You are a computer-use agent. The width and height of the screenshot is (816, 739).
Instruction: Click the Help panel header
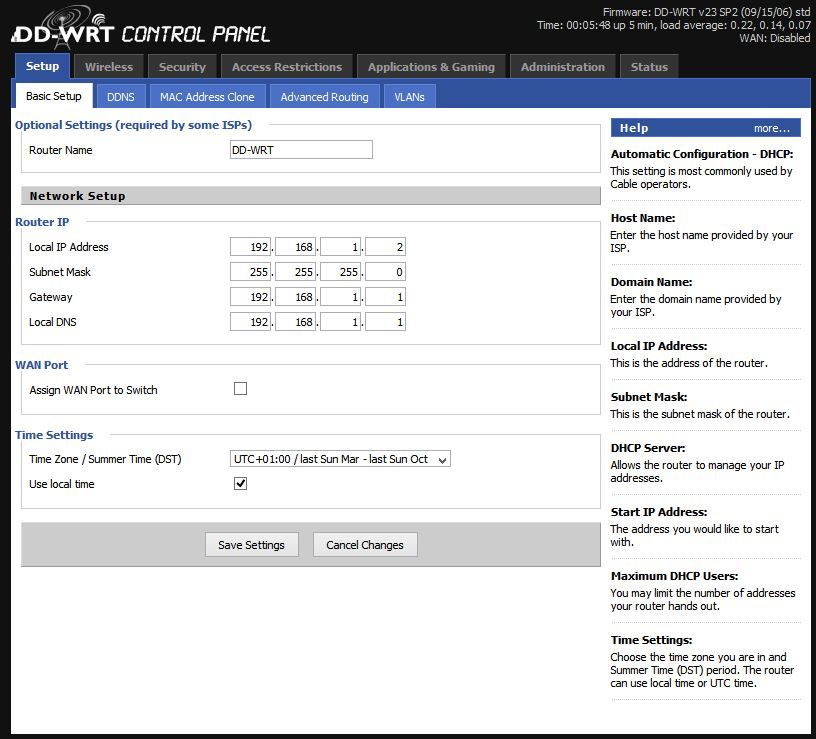[705, 128]
